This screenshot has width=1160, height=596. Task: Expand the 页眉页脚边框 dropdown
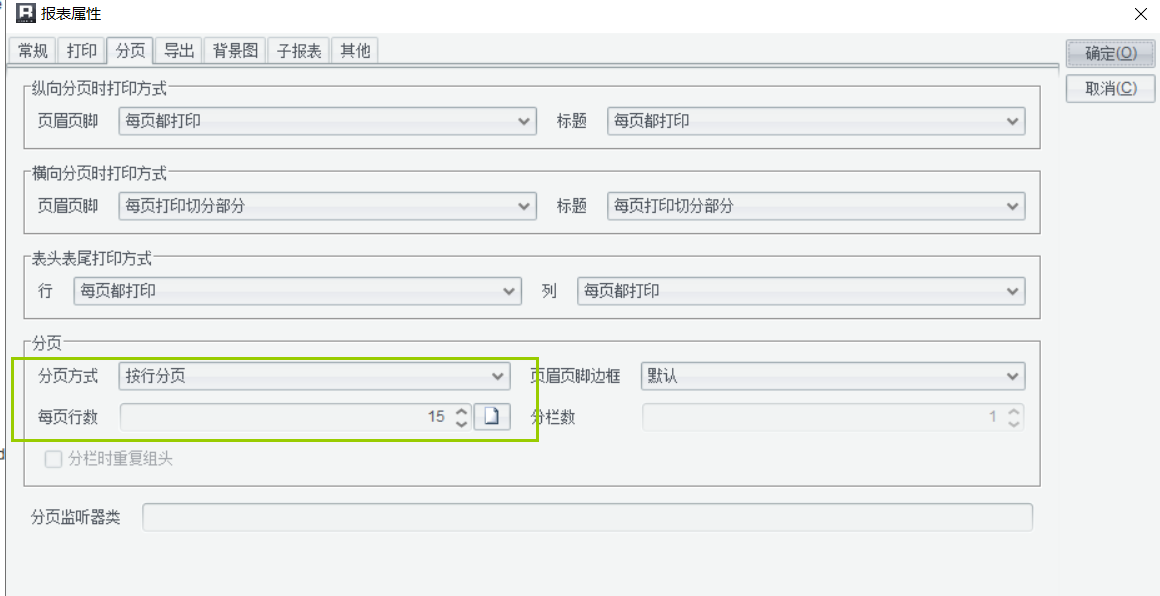click(x=832, y=376)
